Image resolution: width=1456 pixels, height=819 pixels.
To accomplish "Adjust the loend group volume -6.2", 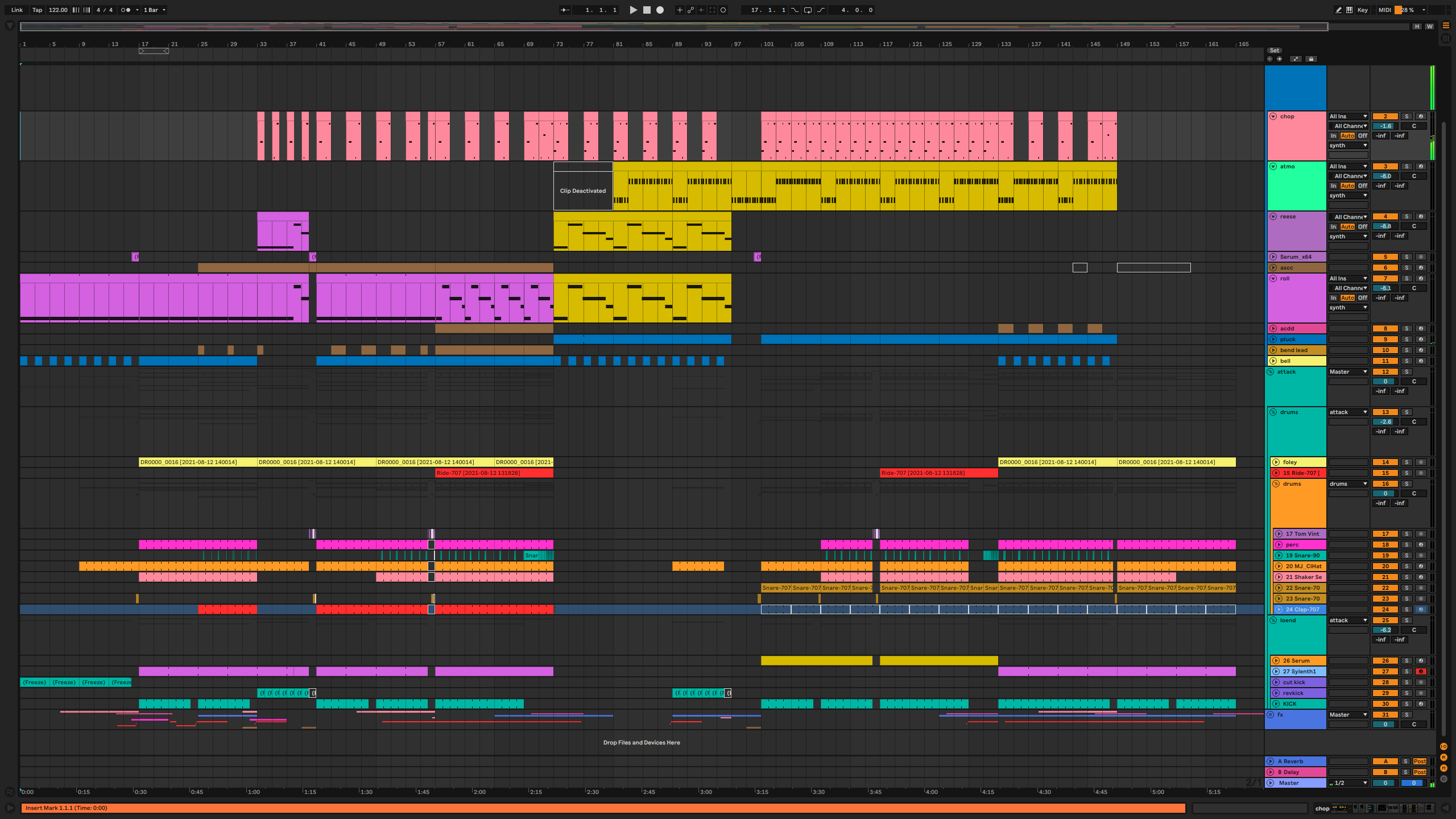I will tap(1385, 630).
